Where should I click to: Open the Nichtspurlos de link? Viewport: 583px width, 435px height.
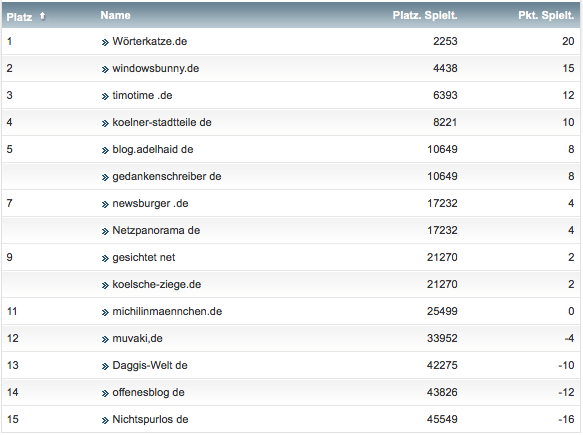[150, 419]
